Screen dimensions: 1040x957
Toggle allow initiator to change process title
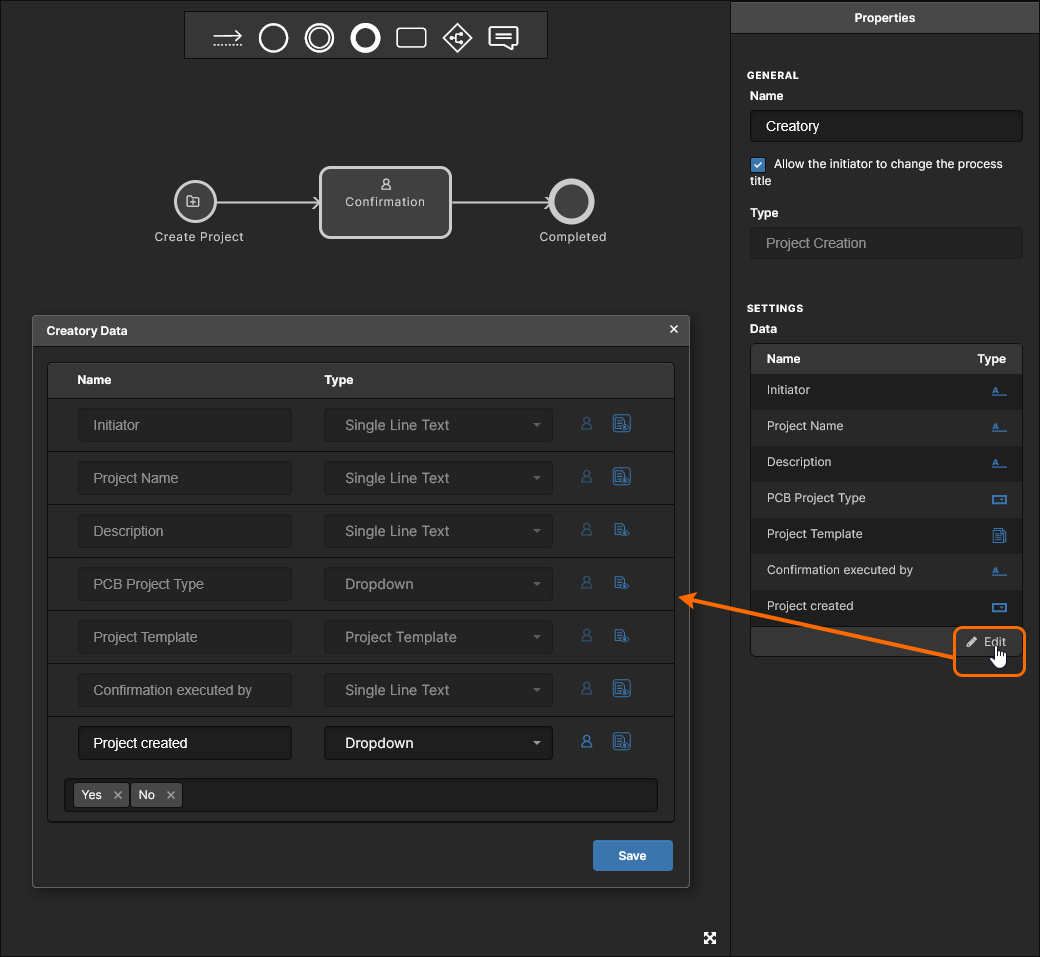pos(758,164)
